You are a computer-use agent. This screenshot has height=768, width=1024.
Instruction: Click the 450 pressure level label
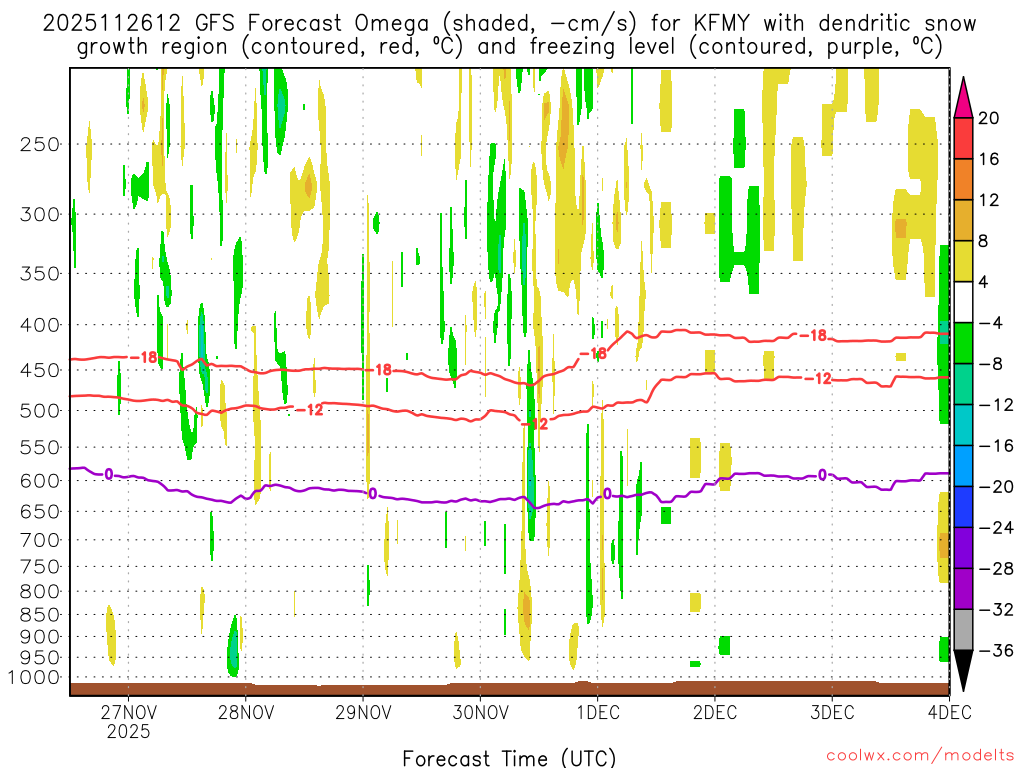click(x=40, y=370)
